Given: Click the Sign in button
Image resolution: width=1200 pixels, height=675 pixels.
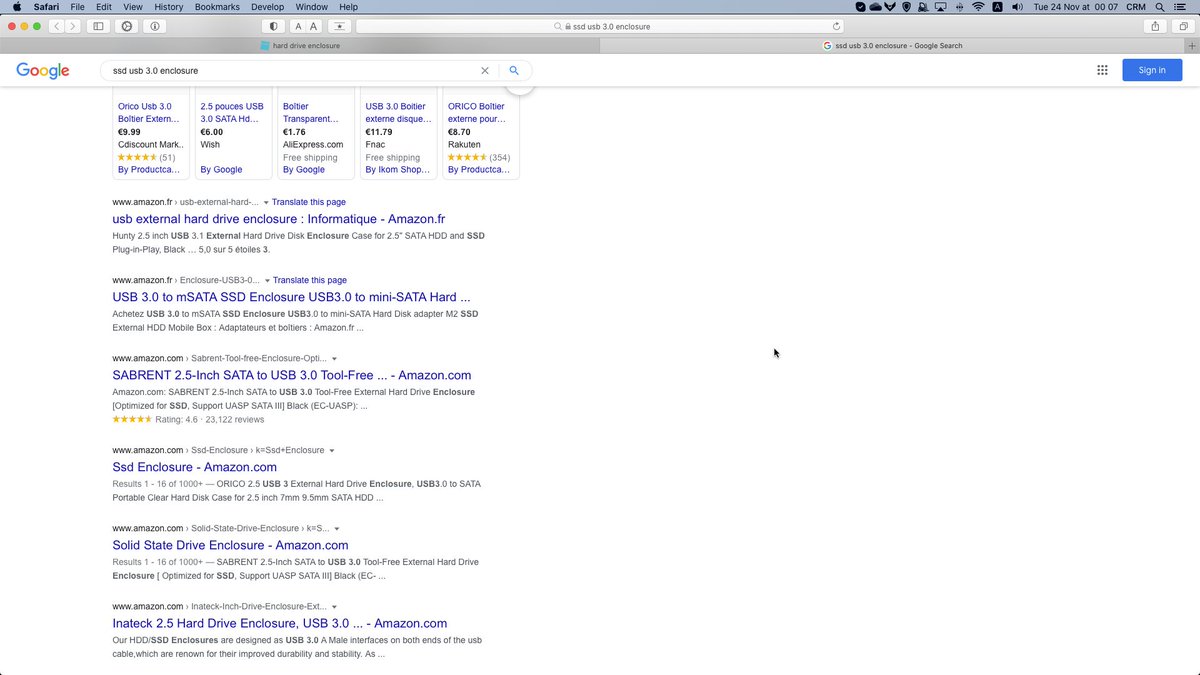Looking at the screenshot, I should coord(1152,70).
